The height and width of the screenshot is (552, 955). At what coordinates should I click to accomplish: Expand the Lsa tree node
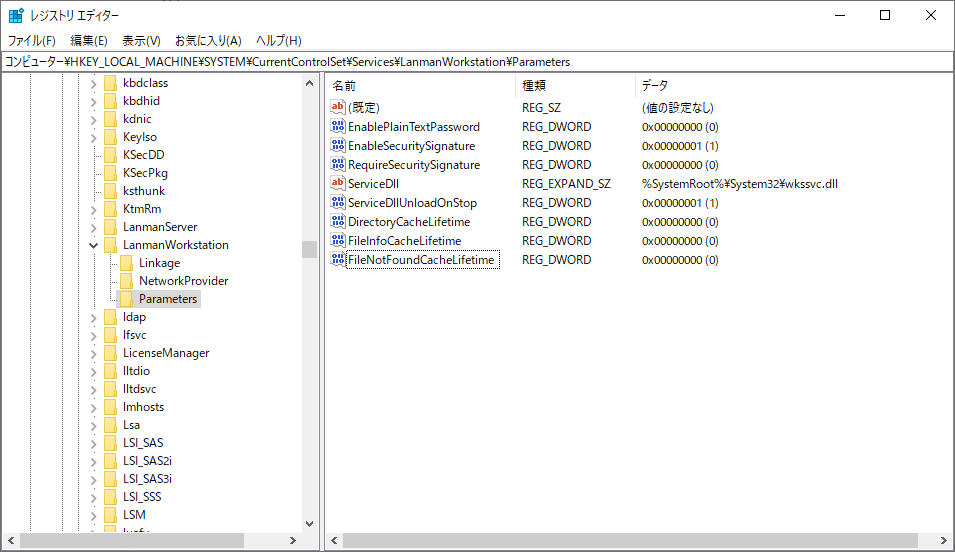tap(93, 425)
